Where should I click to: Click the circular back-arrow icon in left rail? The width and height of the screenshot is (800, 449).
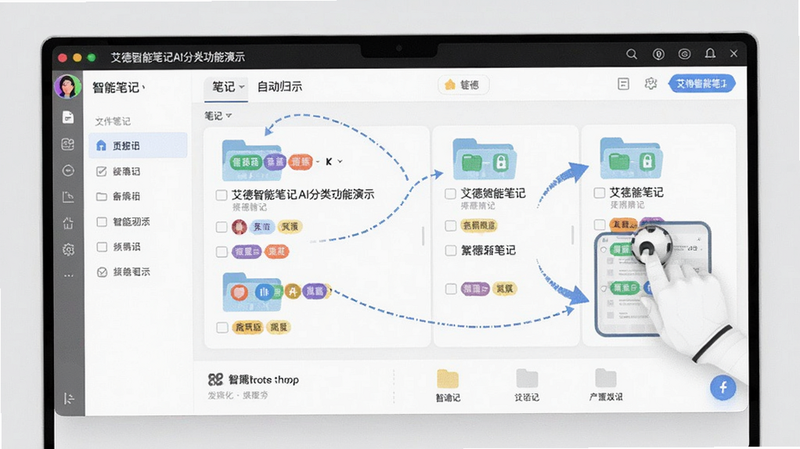68,170
